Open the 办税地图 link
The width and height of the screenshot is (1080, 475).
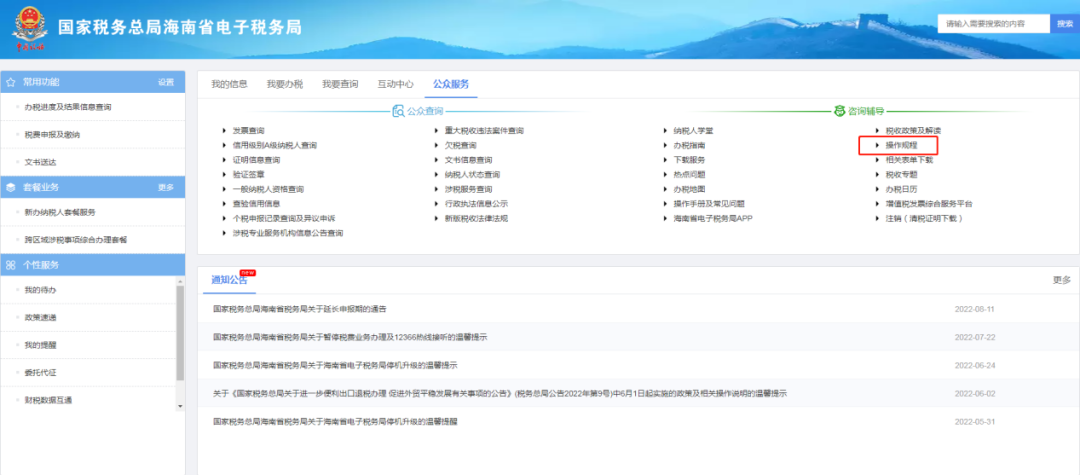pyautogui.click(x=689, y=189)
